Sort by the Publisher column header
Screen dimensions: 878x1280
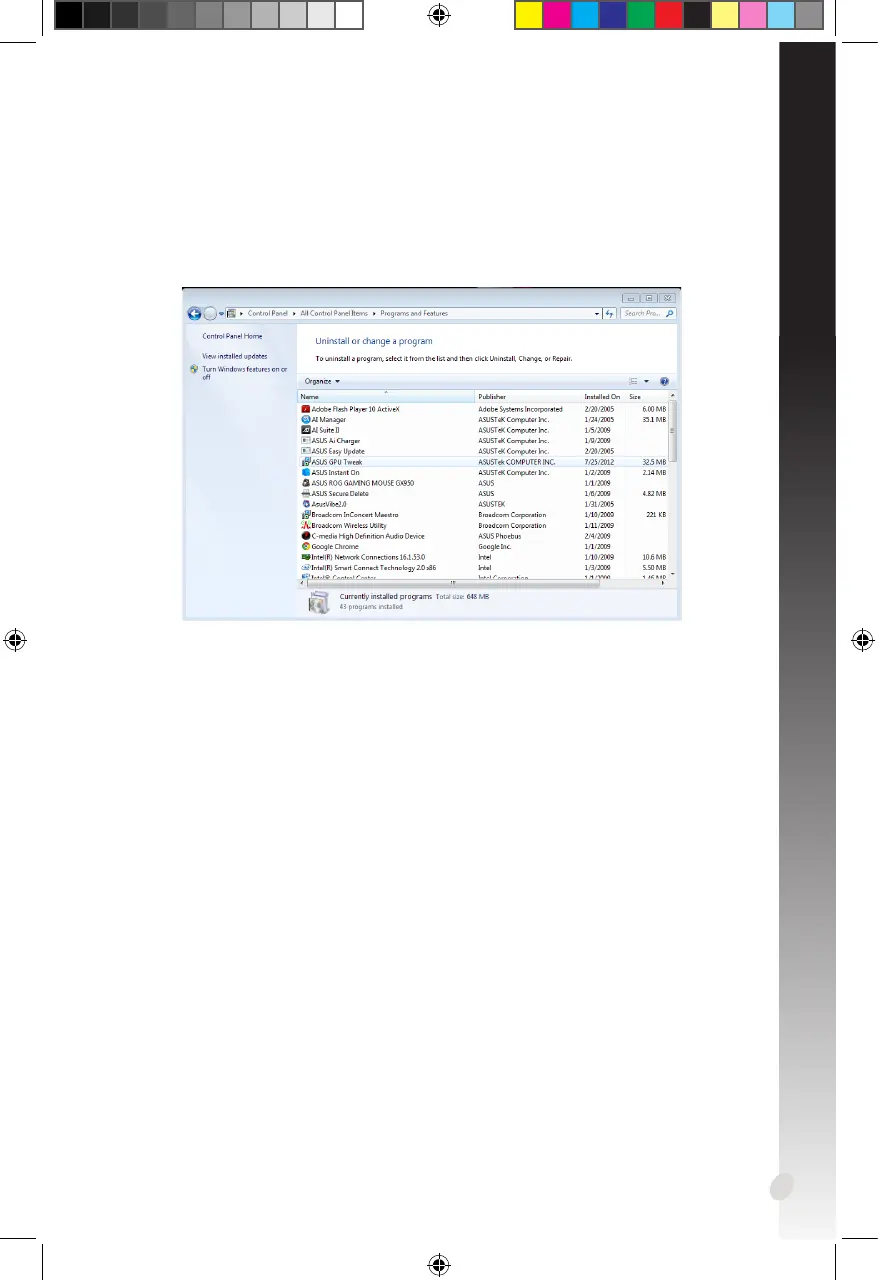point(528,397)
